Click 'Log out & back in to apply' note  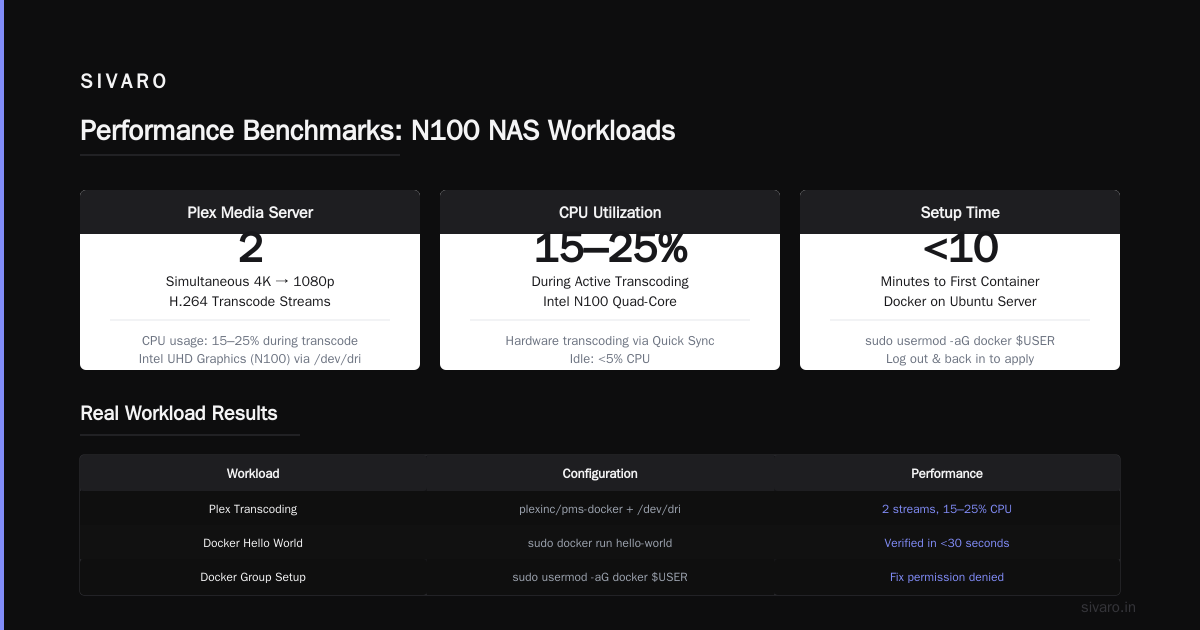[960, 358]
